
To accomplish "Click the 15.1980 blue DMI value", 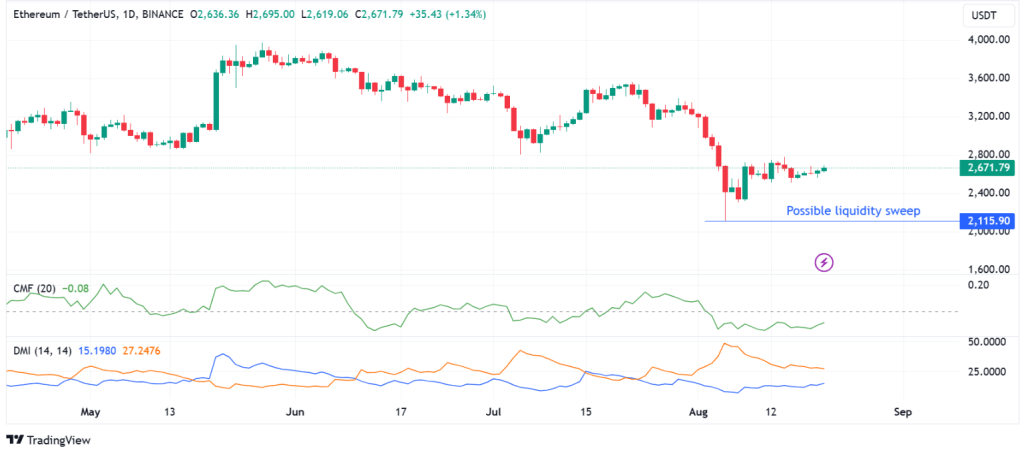I will (x=97, y=351).
